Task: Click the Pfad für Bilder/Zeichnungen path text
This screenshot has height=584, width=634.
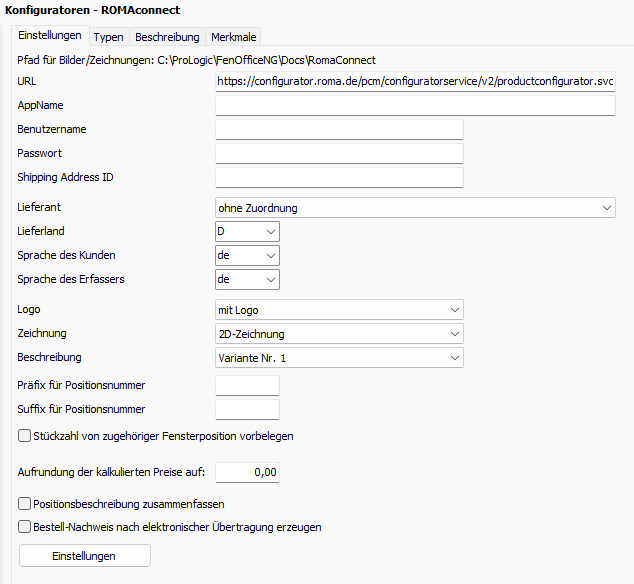Action: click(x=197, y=60)
